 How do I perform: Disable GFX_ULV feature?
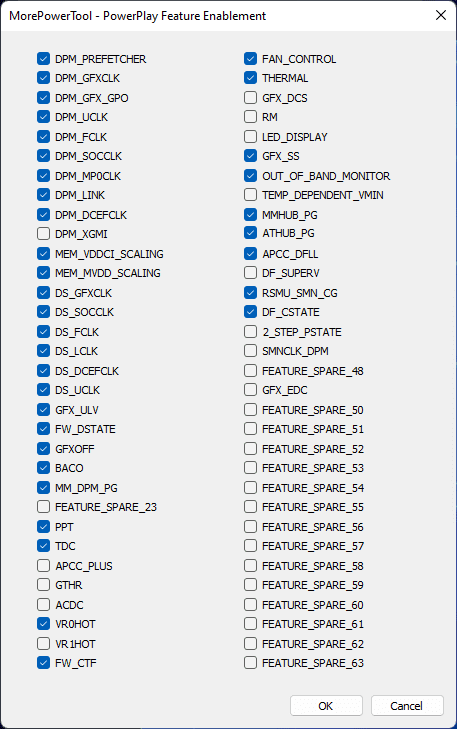[x=43, y=410]
